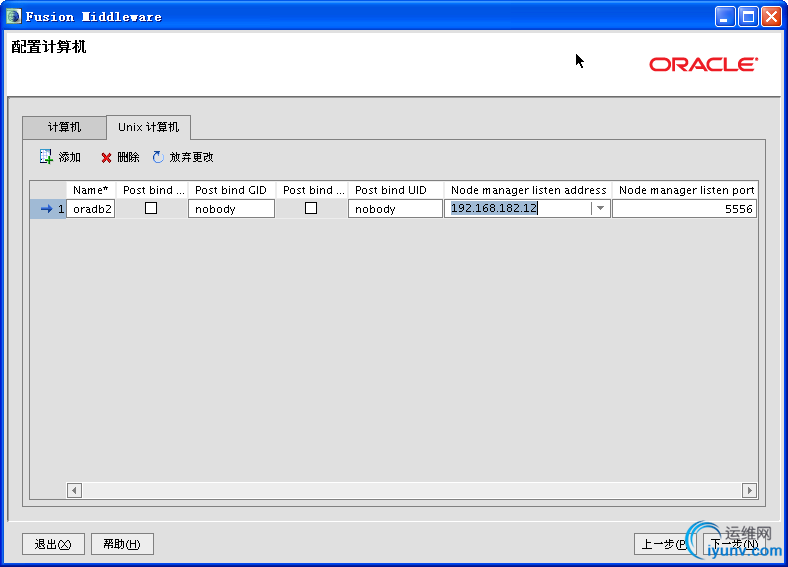Click the Post bind UID field with nobody
Viewport: 788px width, 567px height.
[x=395, y=209]
